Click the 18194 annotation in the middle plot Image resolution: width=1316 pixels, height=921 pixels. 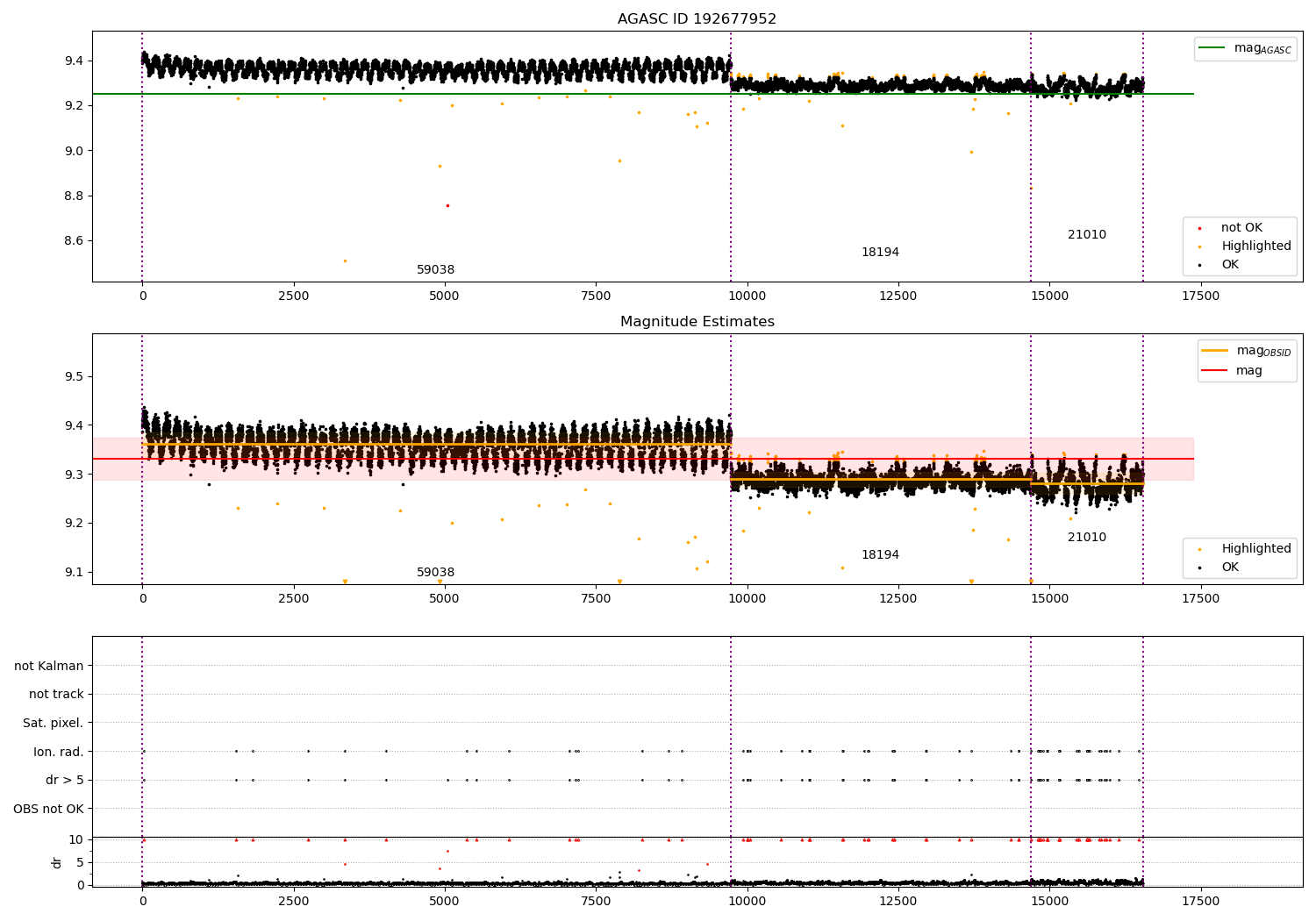tap(880, 555)
